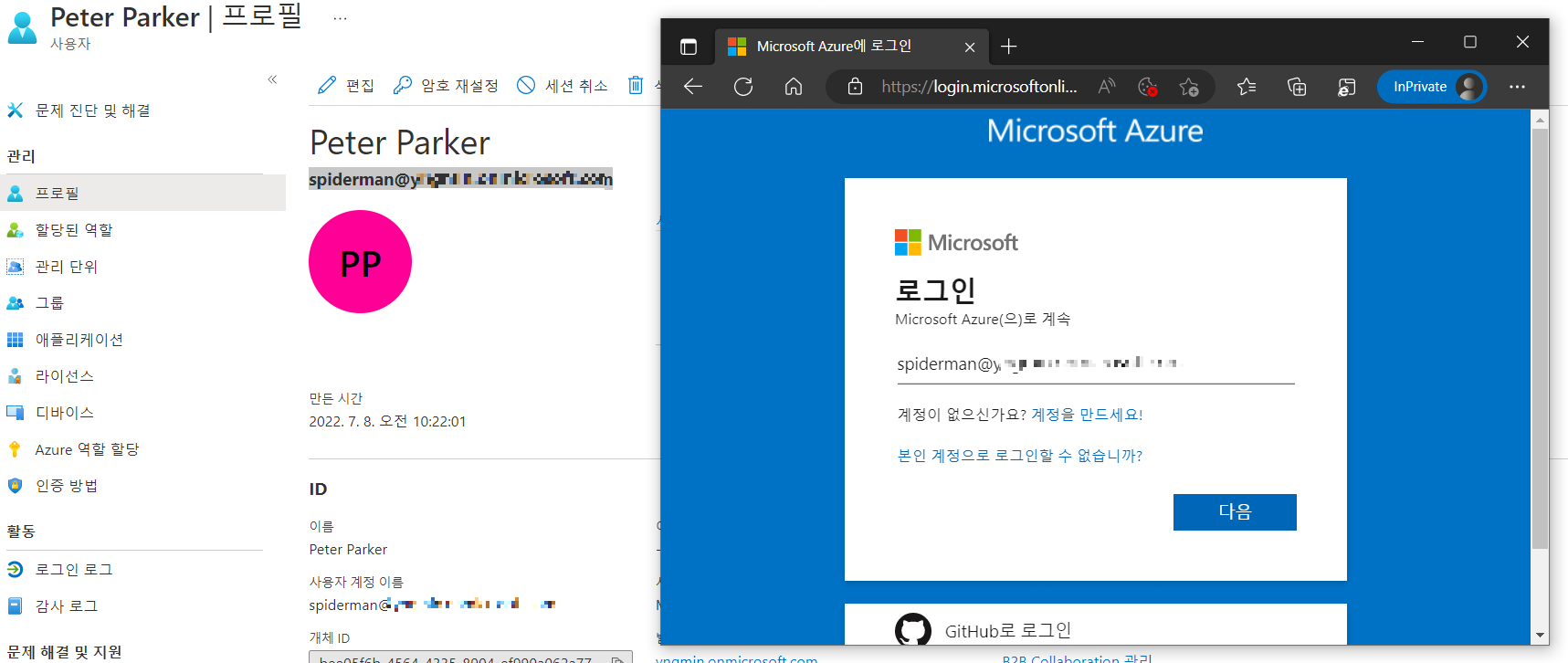Click the browser vertical scrollbar thumb
Screen dimensions: 1568x663
(1541, 338)
